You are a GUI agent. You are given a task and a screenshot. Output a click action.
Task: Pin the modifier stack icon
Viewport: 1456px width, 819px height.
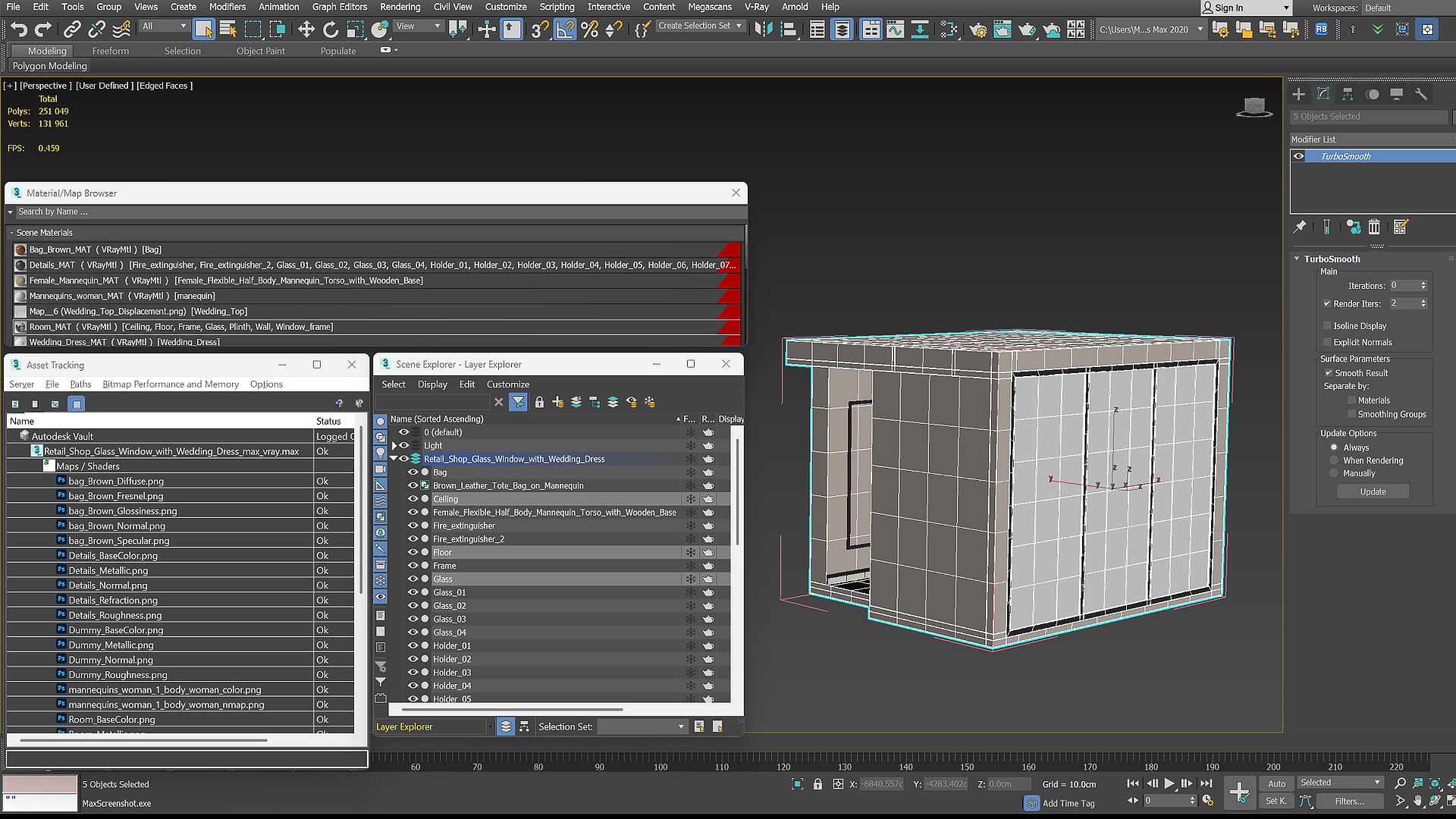pyautogui.click(x=1300, y=227)
